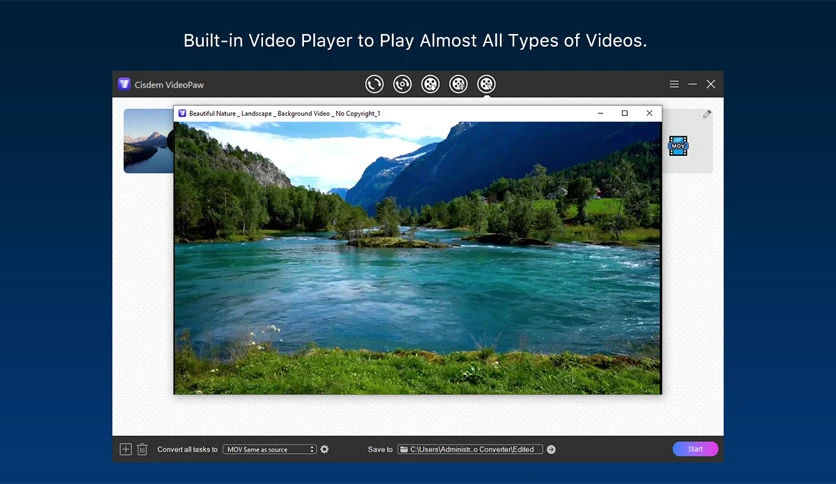Screen dimensions: 836x484
Task: Click the Cisdem VideoPaw logo icon
Action: click(124, 84)
